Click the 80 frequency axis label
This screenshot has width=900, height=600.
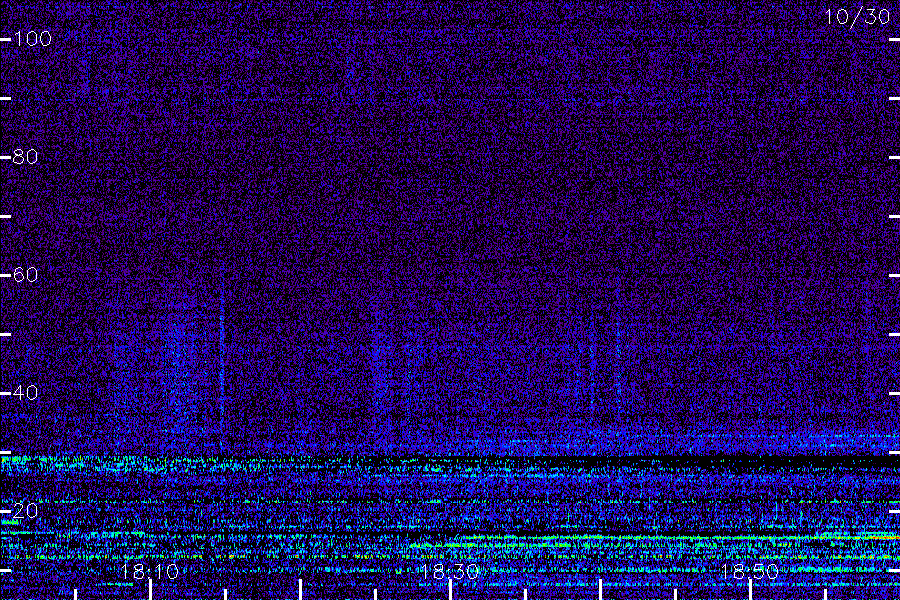25,157
